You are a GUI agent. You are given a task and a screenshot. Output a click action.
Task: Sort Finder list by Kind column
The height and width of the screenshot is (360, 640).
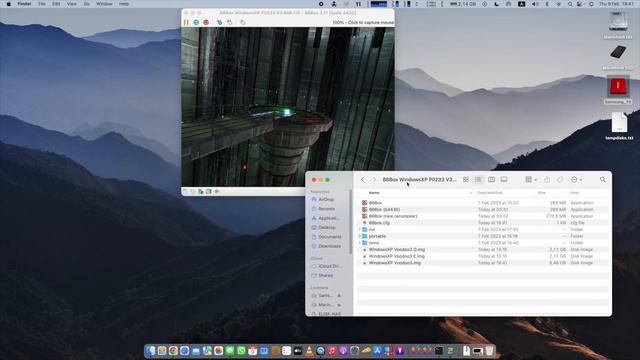[x=574, y=193]
